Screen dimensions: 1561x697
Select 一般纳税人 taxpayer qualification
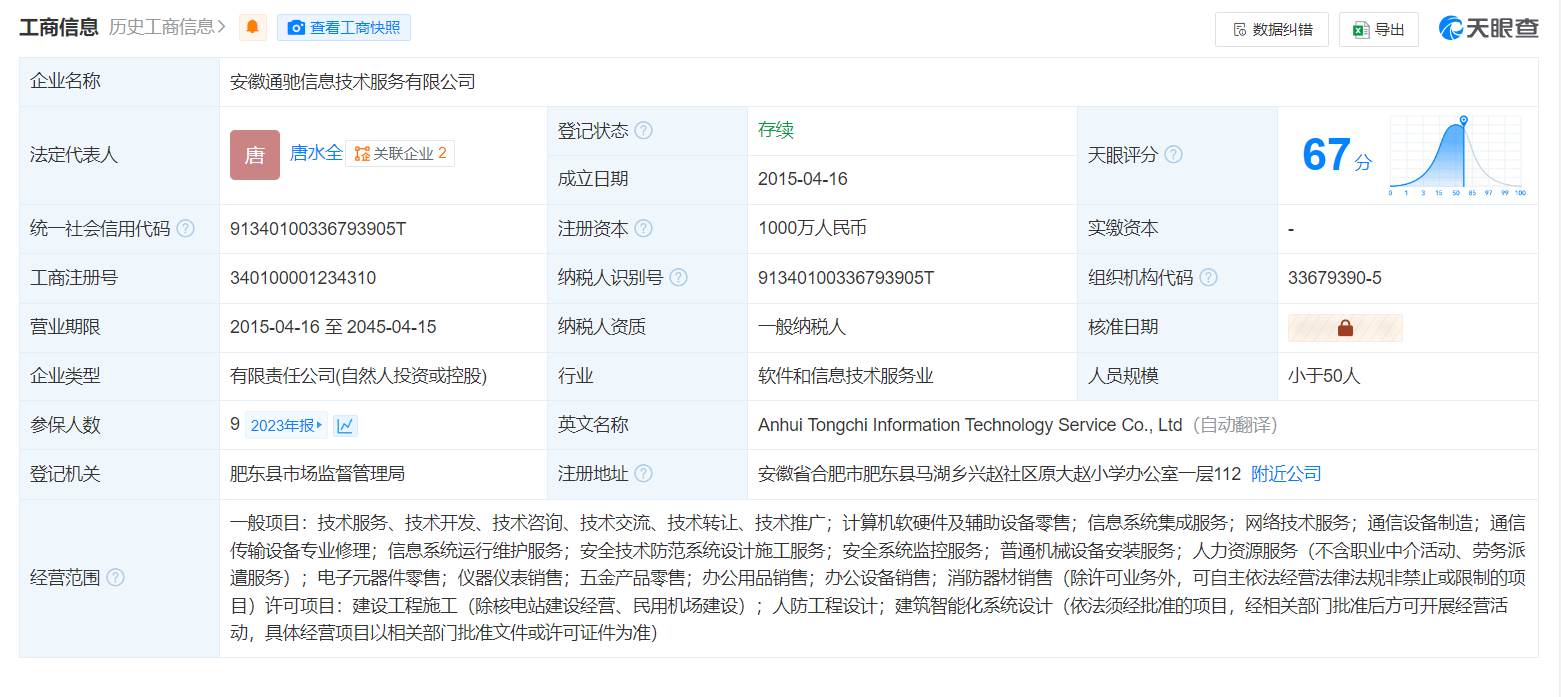802,327
